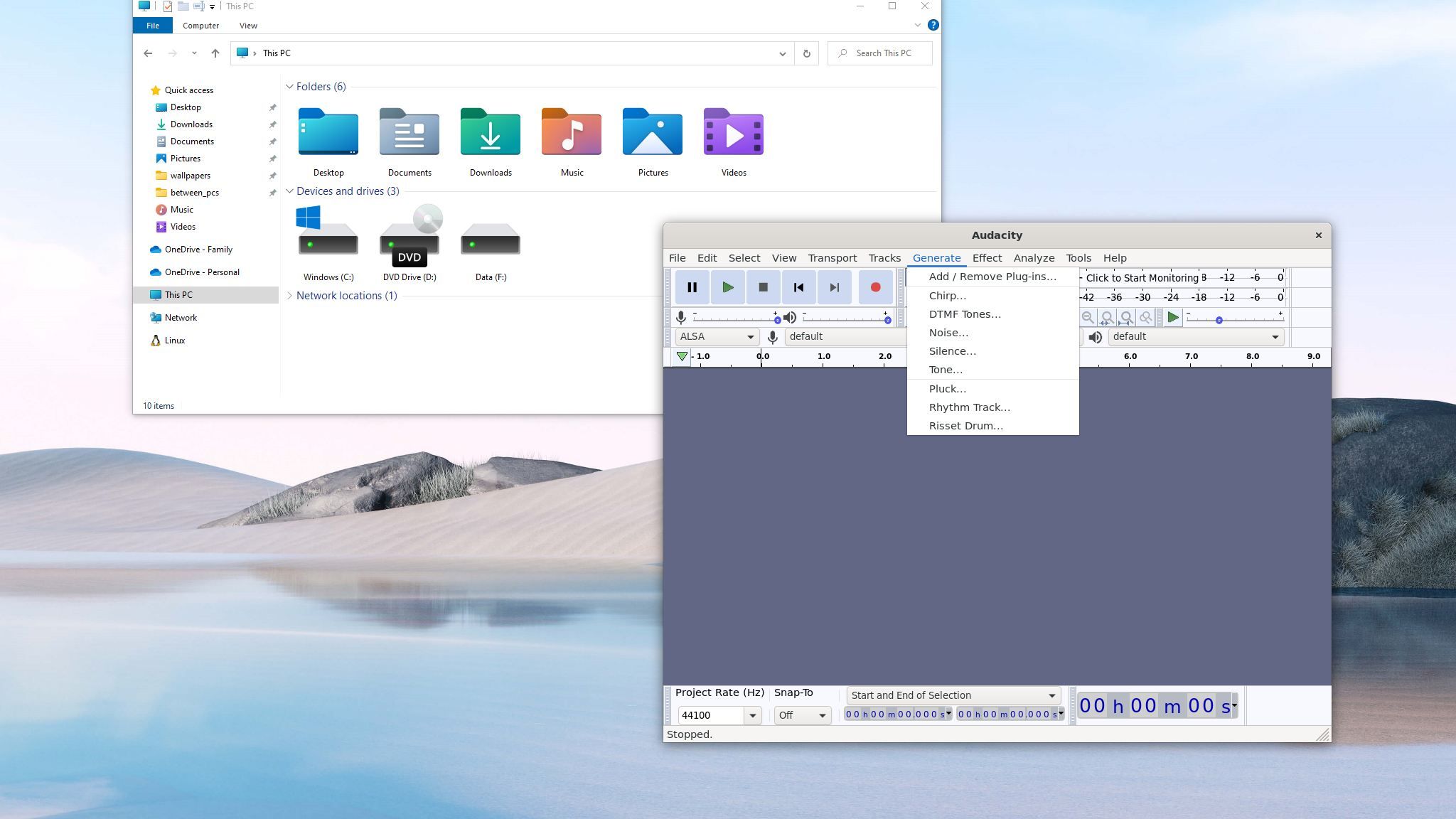Open the Effect menu in Audacity

pyautogui.click(x=987, y=258)
